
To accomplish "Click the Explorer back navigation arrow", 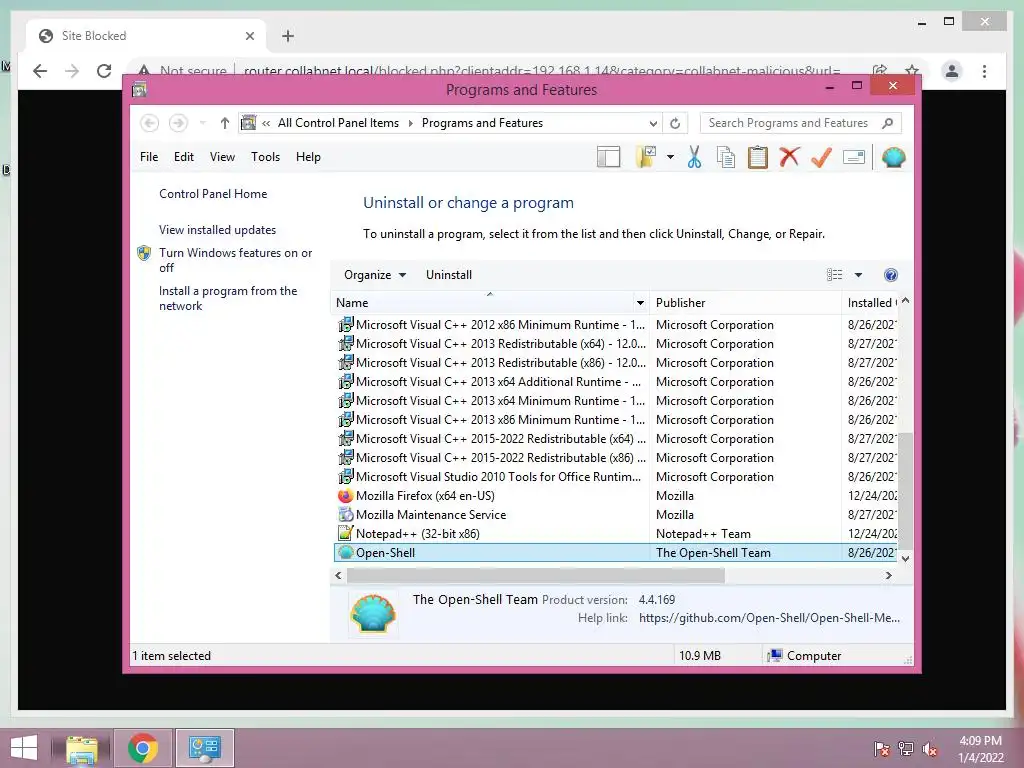I will (x=150, y=123).
